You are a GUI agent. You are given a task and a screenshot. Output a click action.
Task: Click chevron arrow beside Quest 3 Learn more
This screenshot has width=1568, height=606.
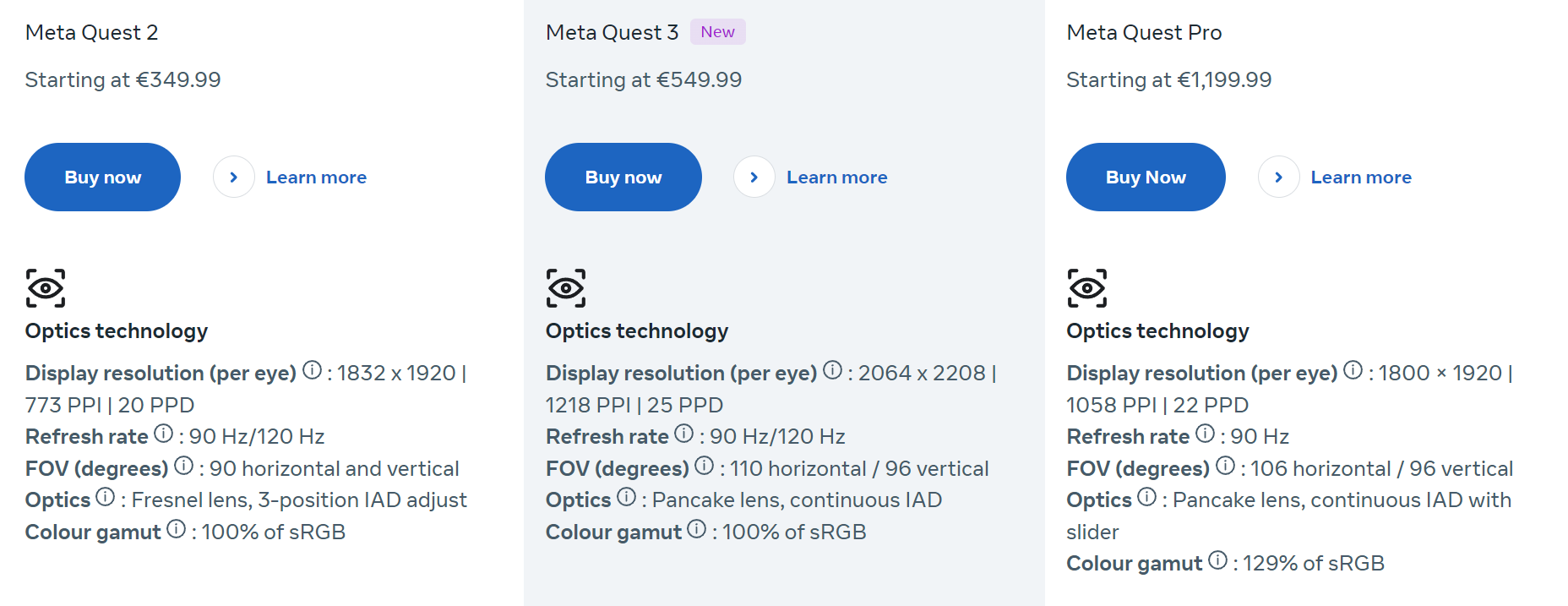(754, 177)
